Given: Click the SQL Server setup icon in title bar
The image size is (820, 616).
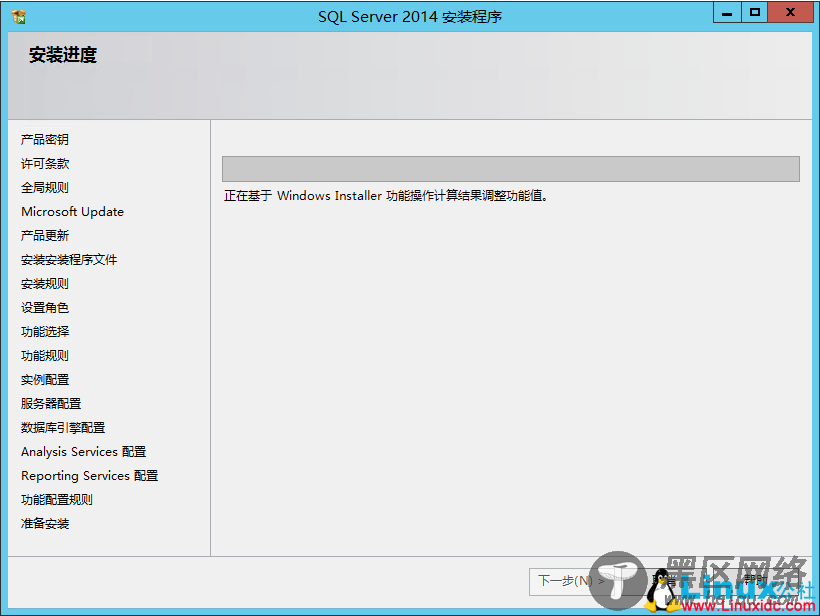Looking at the screenshot, I should [x=18, y=16].
